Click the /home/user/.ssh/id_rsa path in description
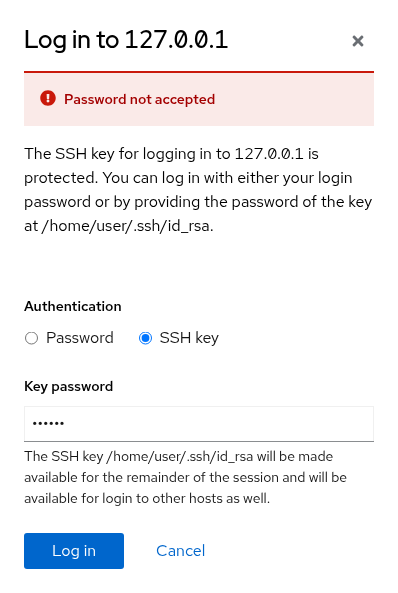This screenshot has height=593, width=398. [126, 226]
